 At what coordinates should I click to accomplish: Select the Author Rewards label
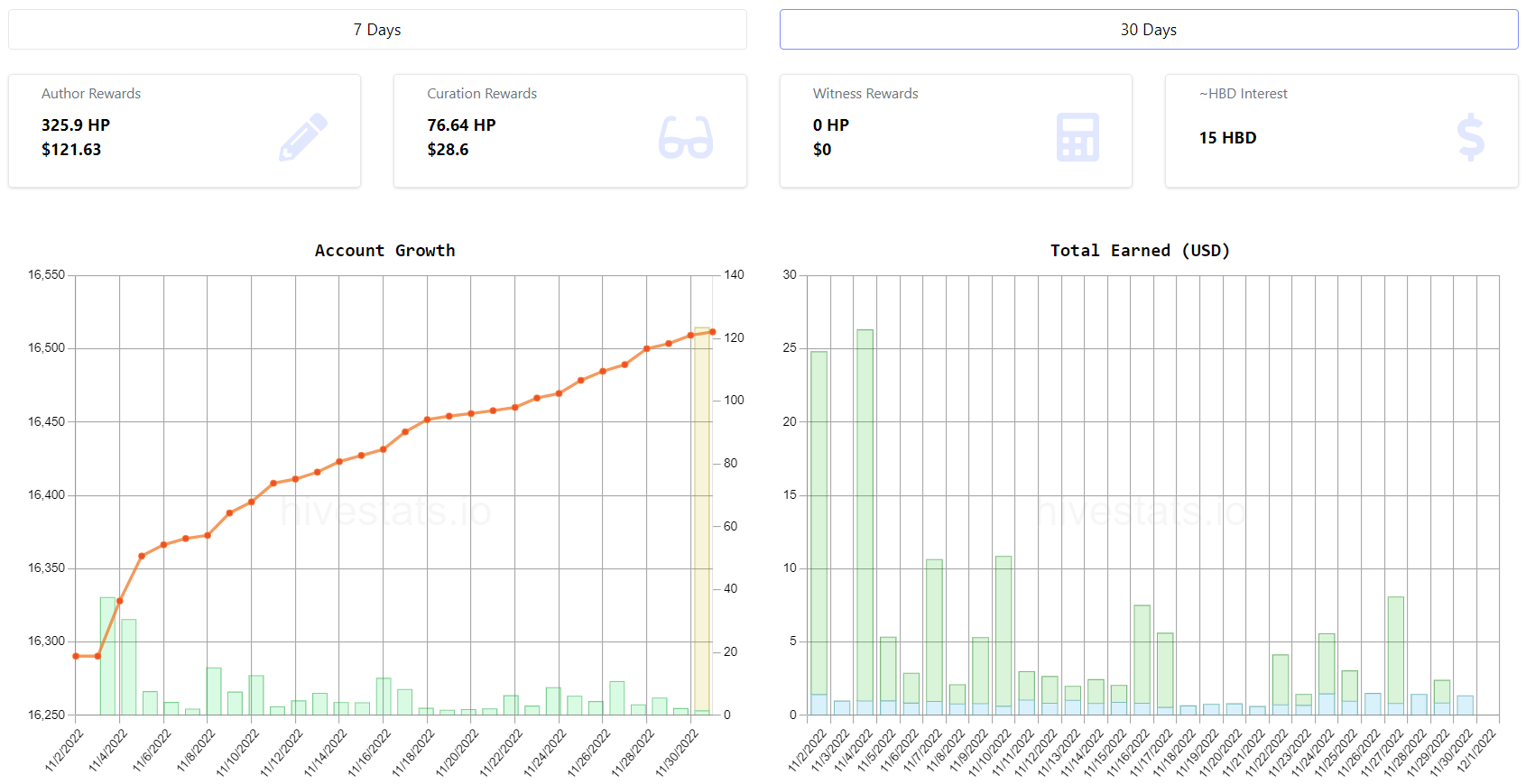(x=91, y=94)
